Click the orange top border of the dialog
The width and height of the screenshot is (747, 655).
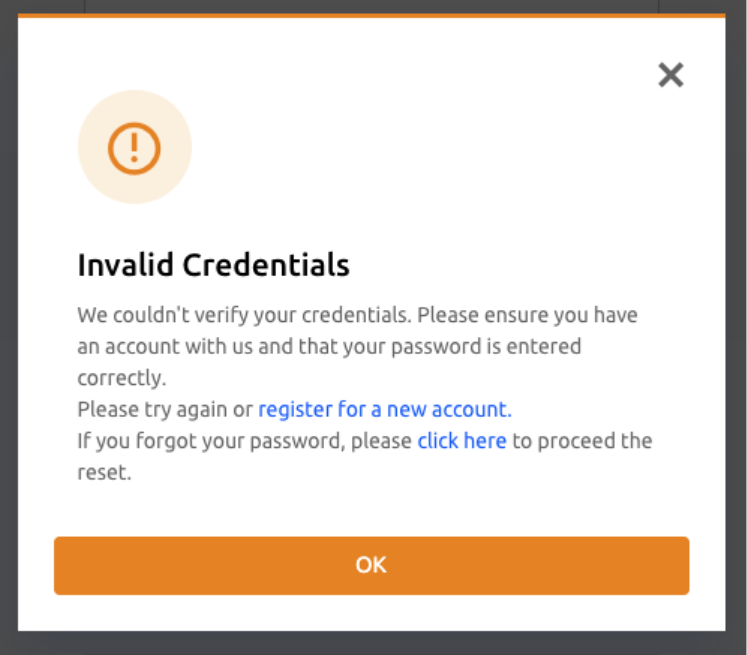372,16
